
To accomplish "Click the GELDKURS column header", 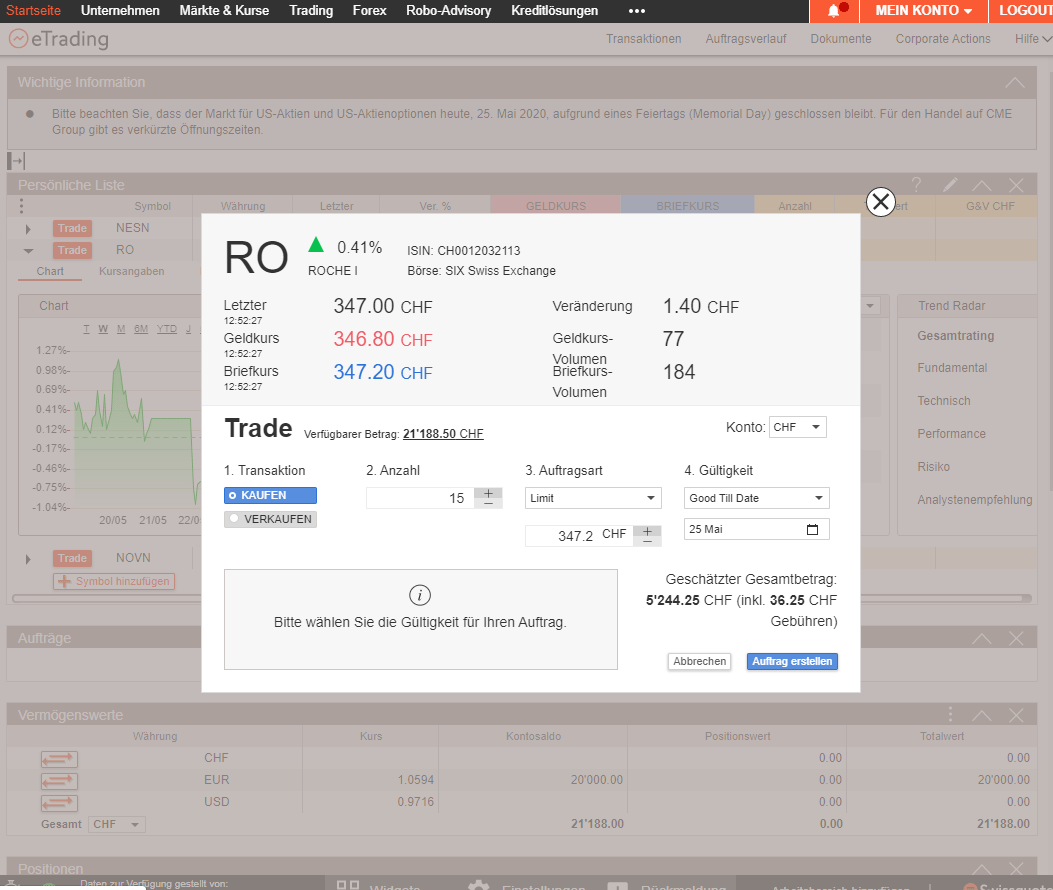I will click(555, 206).
